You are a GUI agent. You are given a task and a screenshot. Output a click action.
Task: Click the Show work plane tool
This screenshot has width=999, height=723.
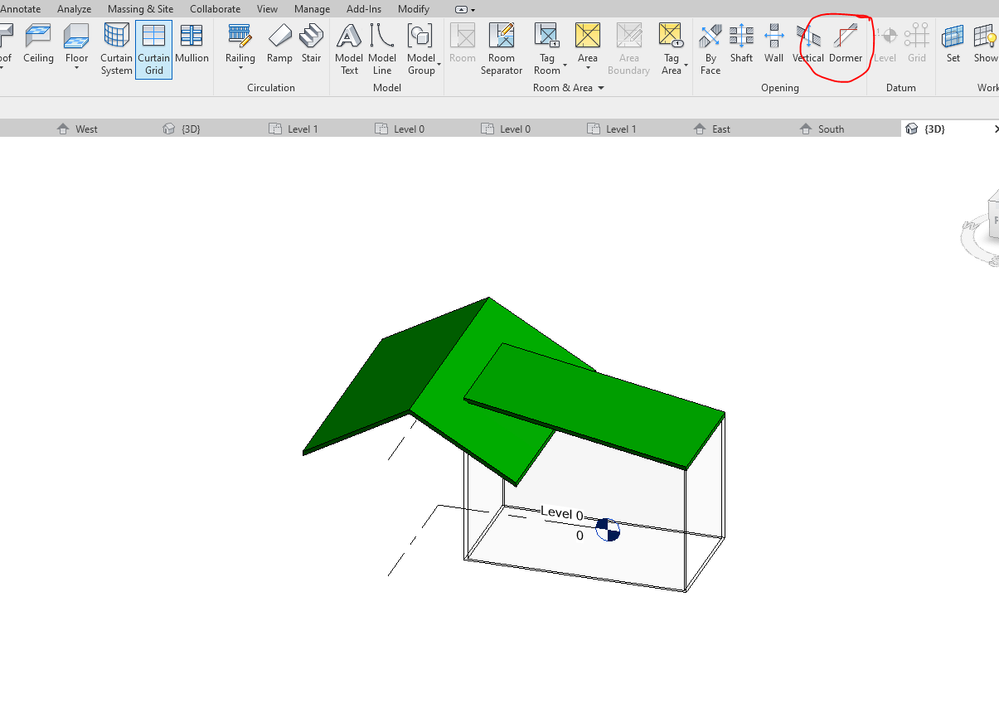[x=986, y=43]
